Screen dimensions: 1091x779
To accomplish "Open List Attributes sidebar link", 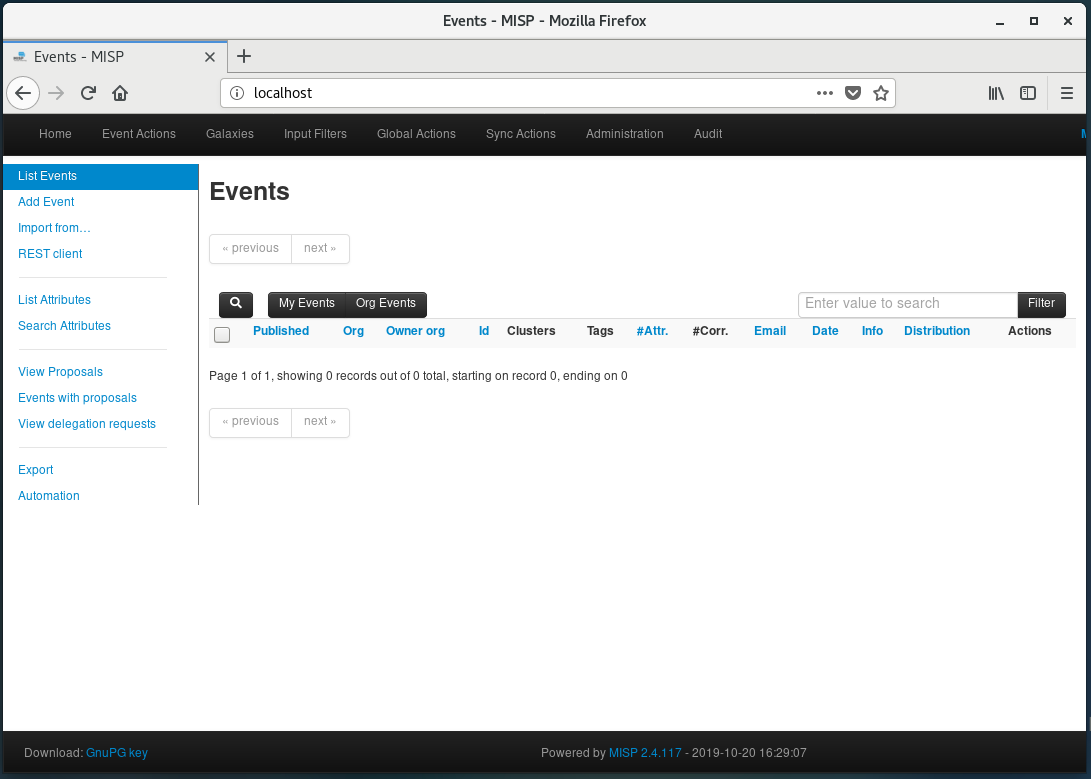I will click(54, 300).
